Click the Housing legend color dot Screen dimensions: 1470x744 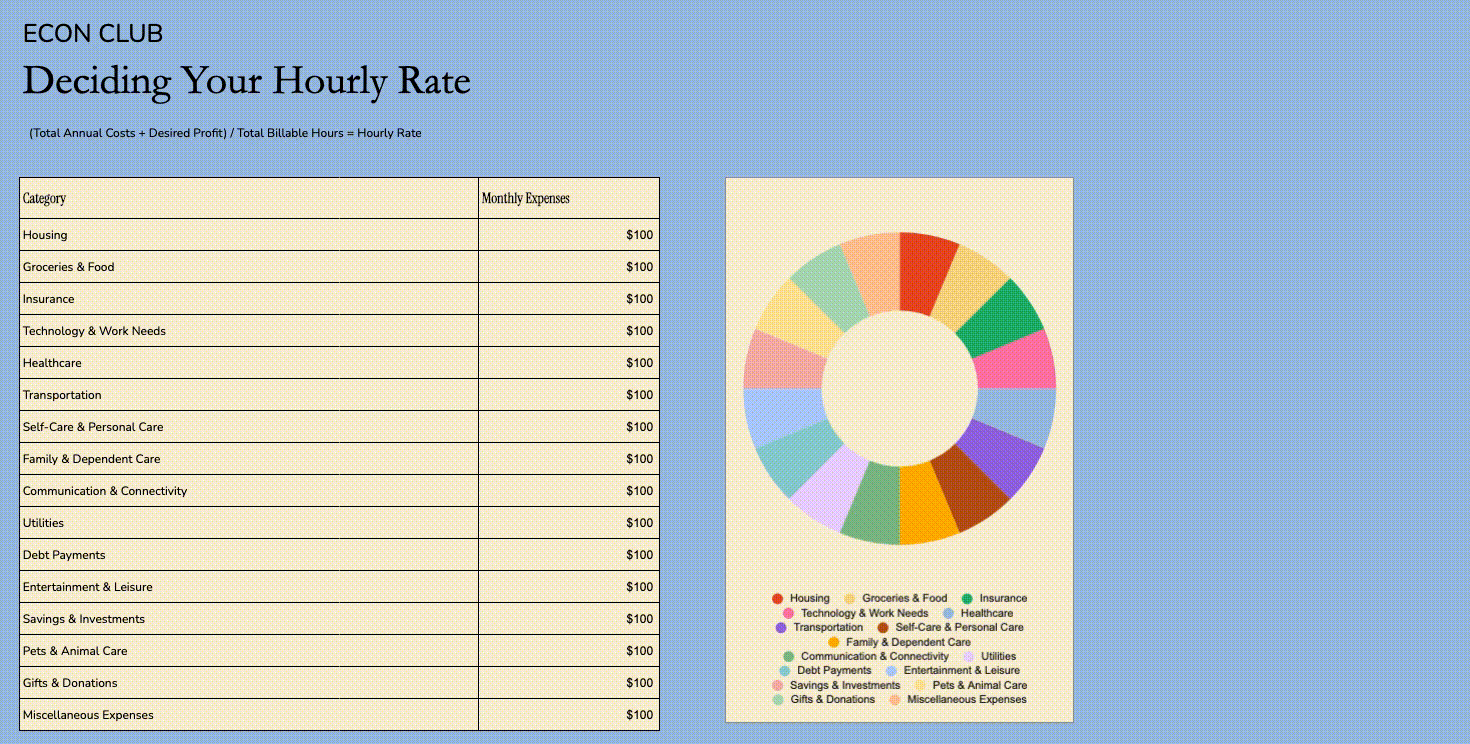tap(778, 598)
